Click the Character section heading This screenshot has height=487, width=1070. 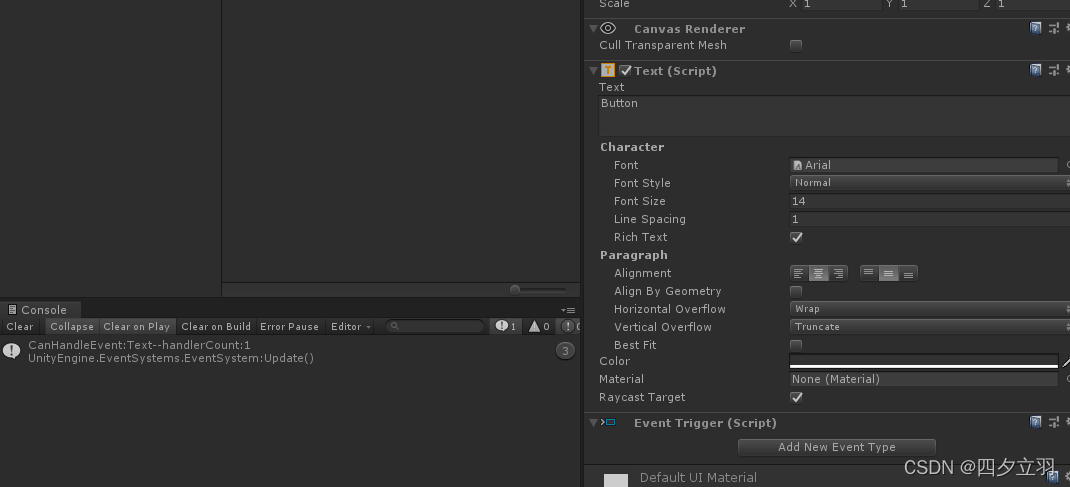point(632,147)
